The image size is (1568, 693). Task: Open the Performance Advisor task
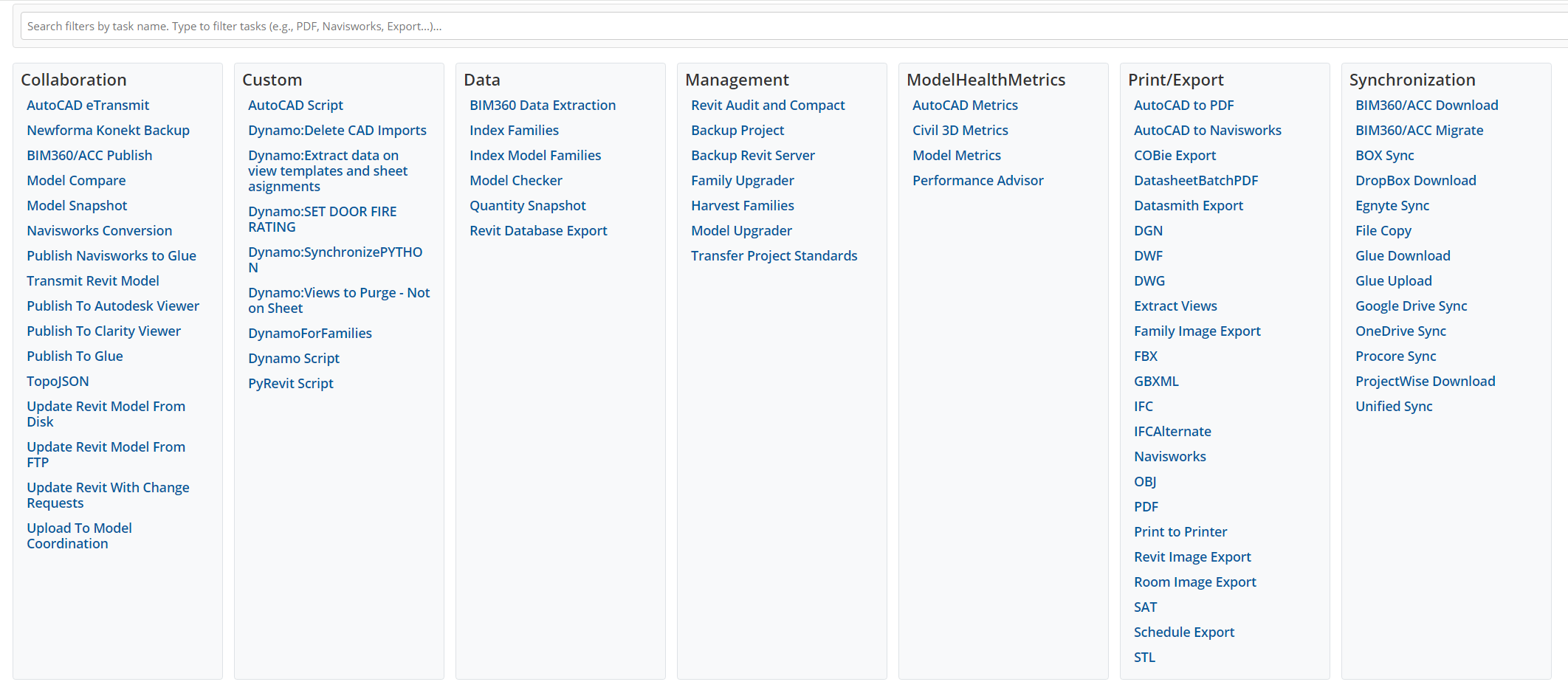977,181
